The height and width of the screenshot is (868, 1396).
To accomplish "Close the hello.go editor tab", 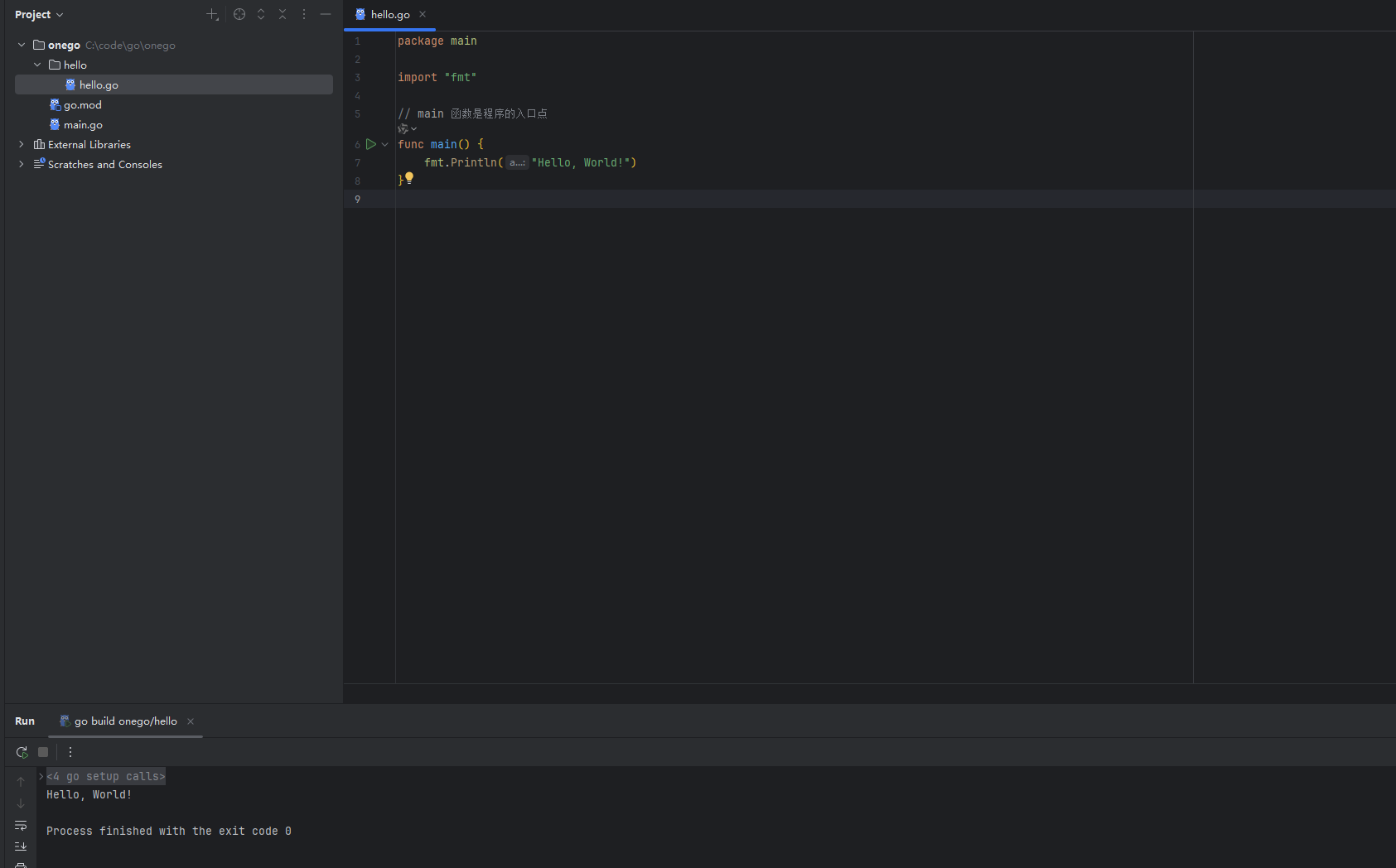I will pos(423,14).
